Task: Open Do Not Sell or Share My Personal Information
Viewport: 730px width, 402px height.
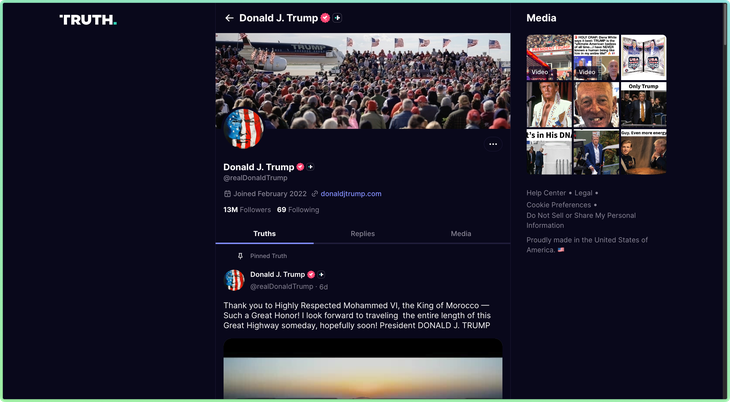Action: click(581, 220)
